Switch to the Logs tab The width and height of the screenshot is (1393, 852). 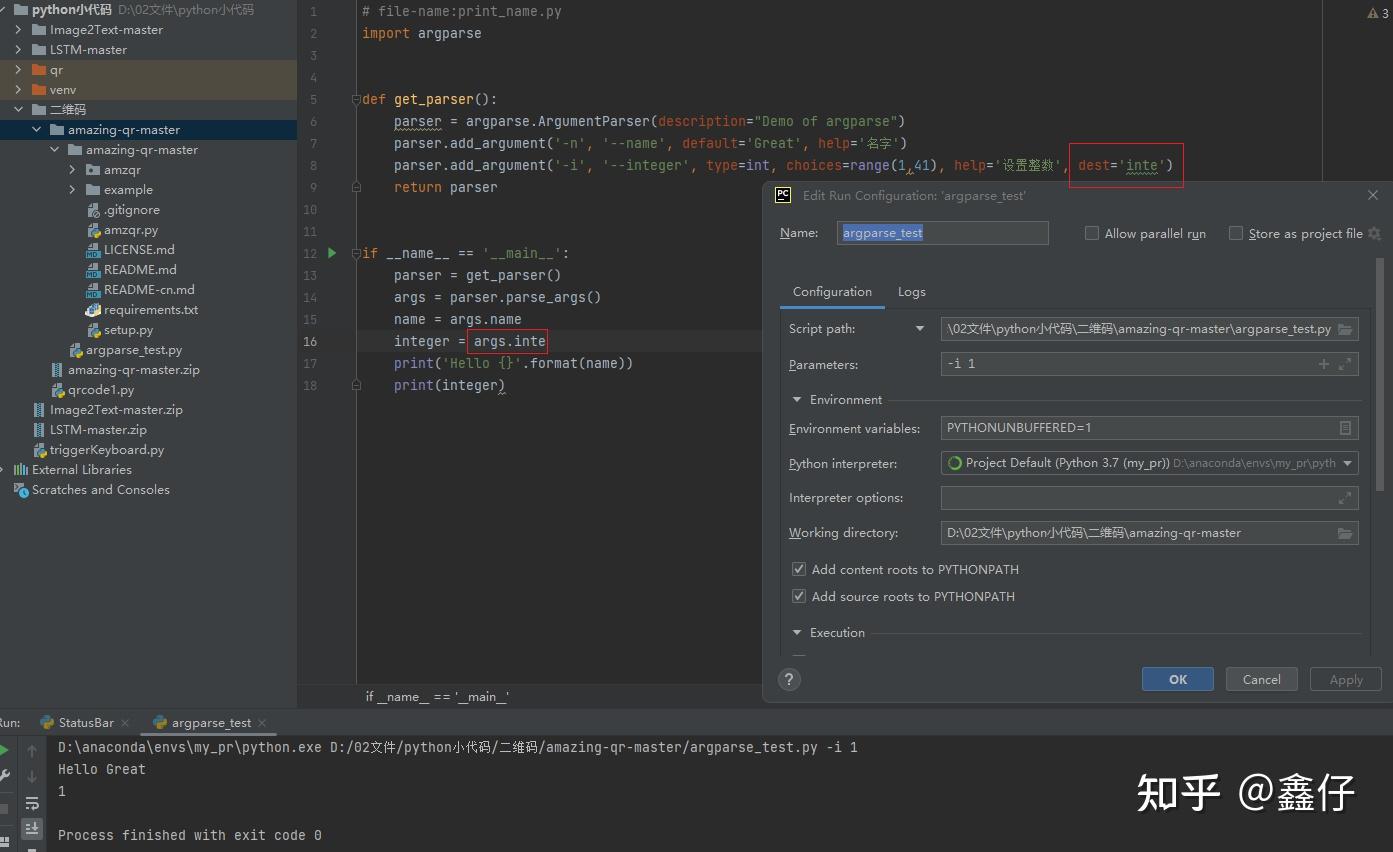(911, 292)
